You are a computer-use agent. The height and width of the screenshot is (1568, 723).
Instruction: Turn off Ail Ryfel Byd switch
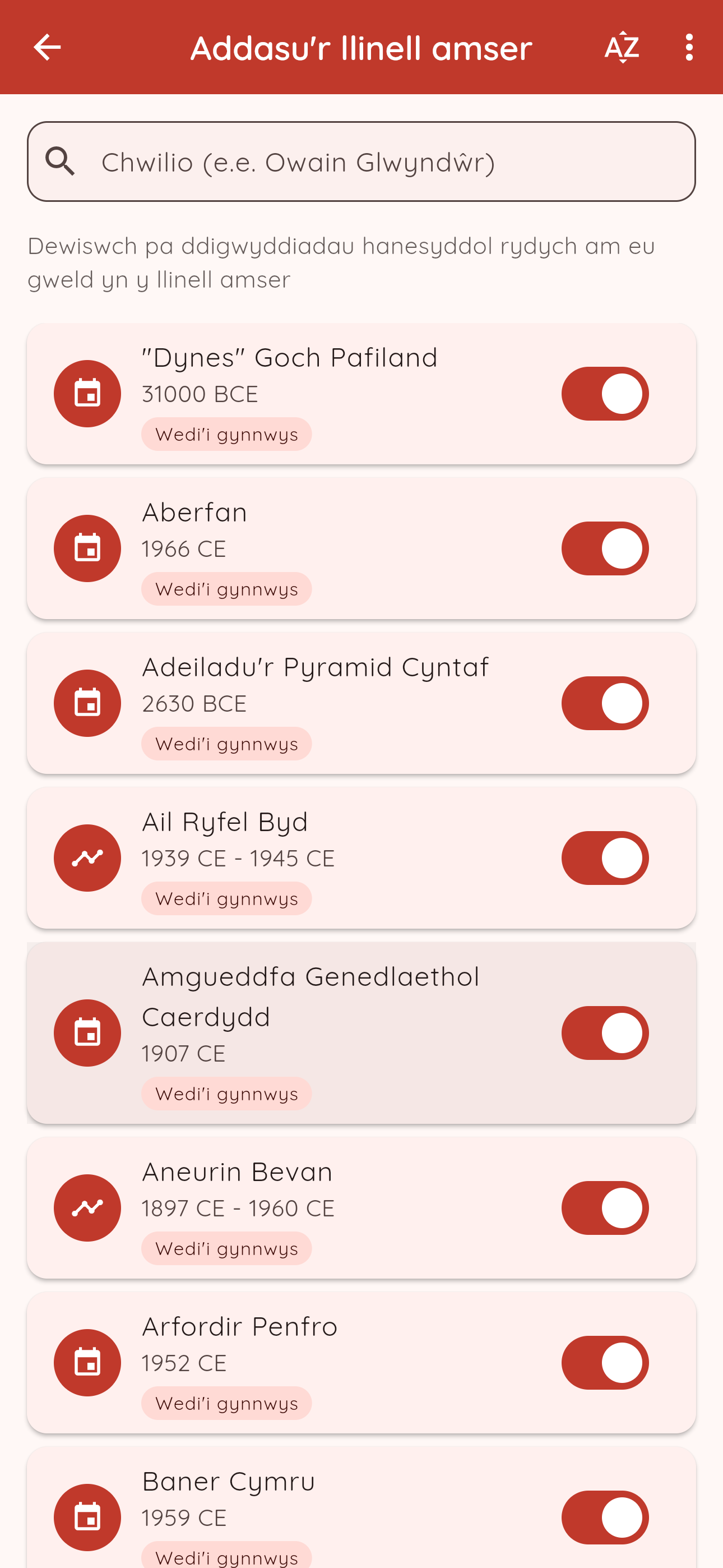point(605,858)
